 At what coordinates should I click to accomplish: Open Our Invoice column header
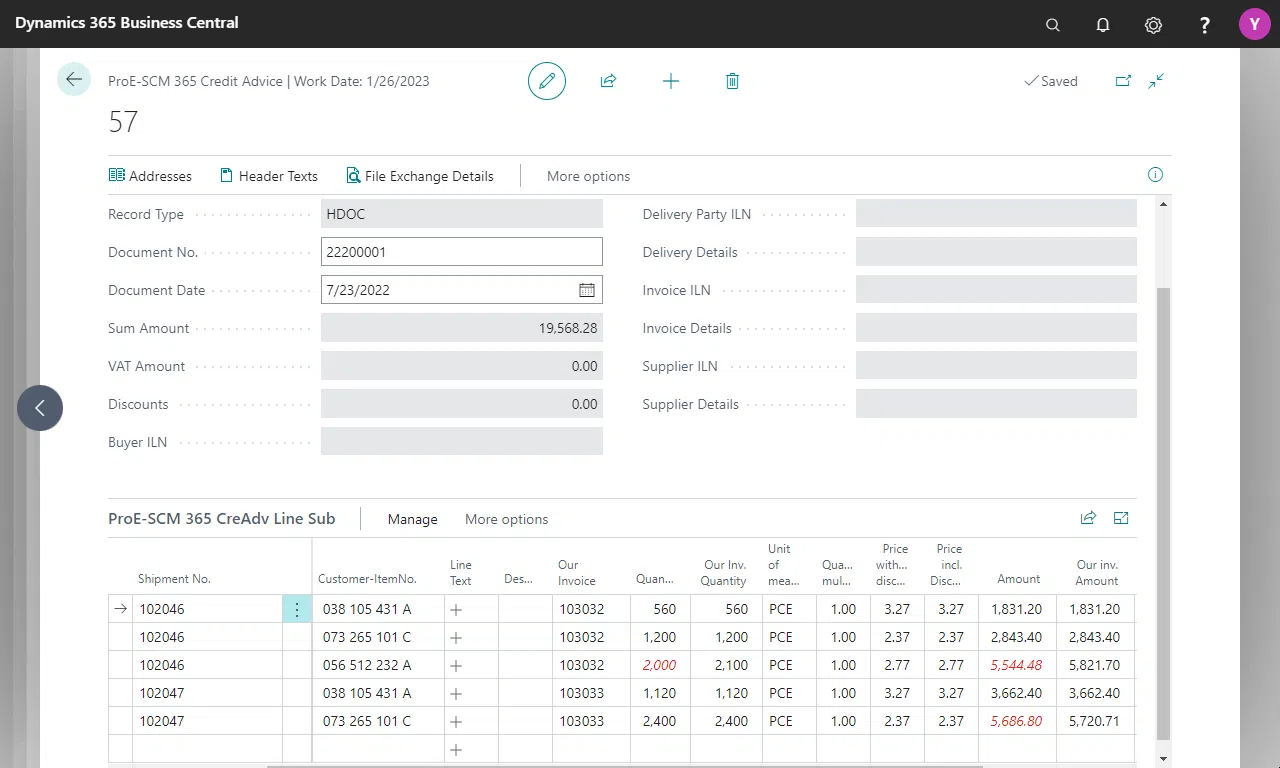point(577,572)
